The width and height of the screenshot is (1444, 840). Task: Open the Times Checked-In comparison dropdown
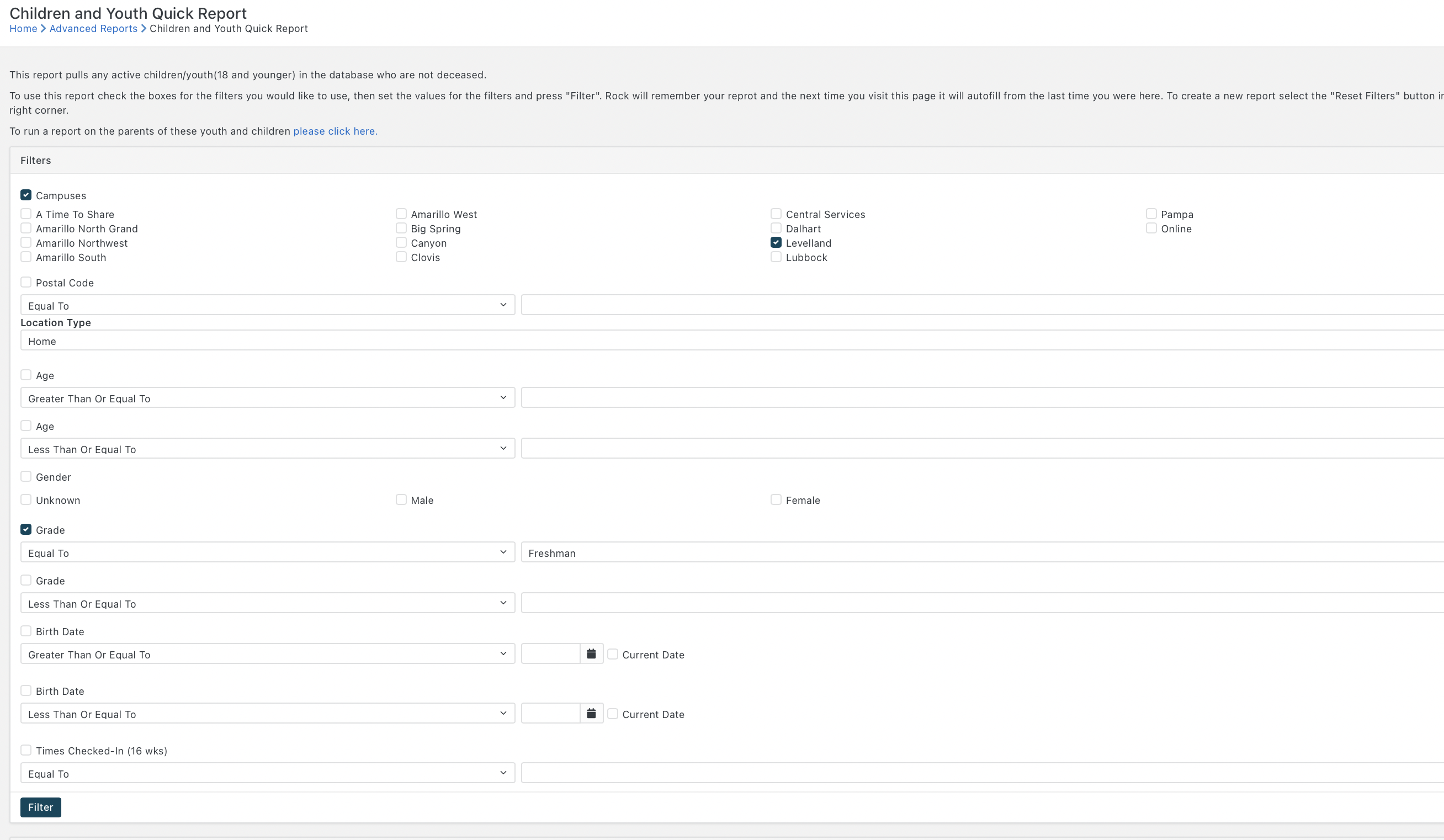pyautogui.click(x=268, y=773)
